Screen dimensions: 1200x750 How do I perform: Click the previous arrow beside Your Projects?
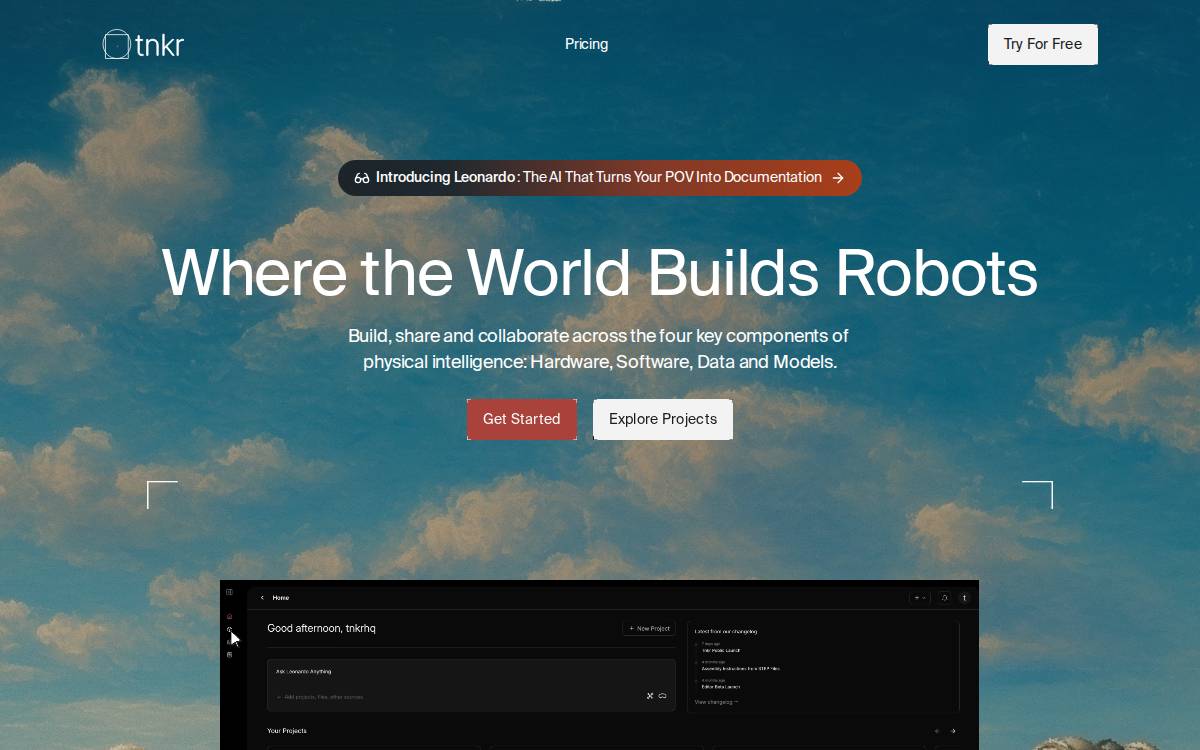pos(937,731)
